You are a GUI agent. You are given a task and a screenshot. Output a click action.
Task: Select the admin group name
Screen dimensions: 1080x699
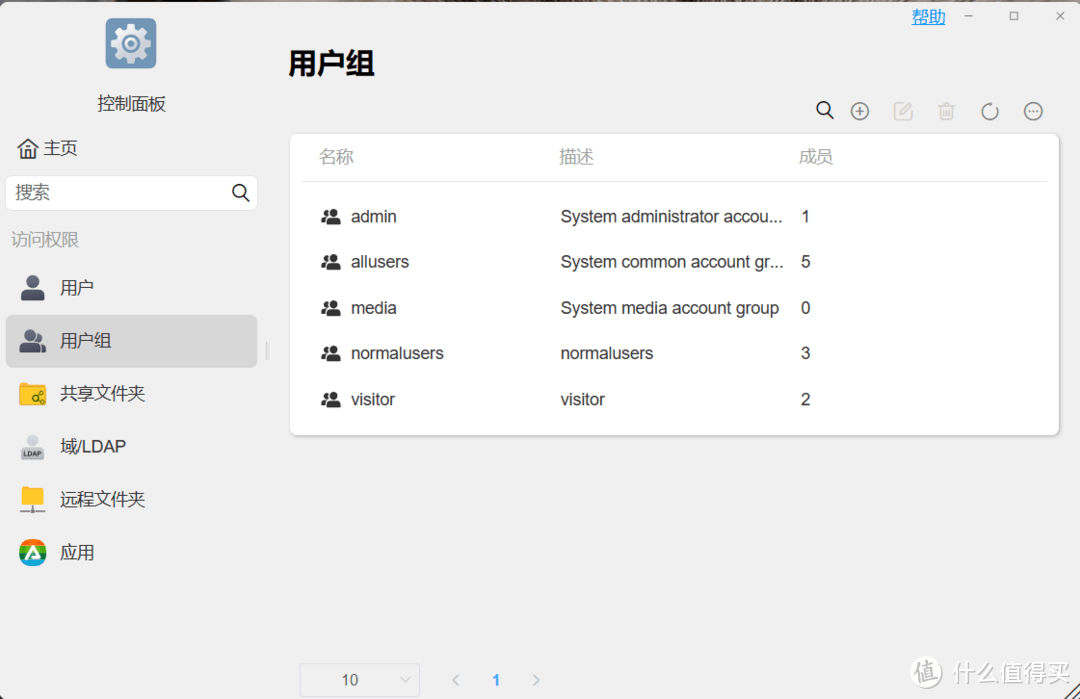coord(373,217)
